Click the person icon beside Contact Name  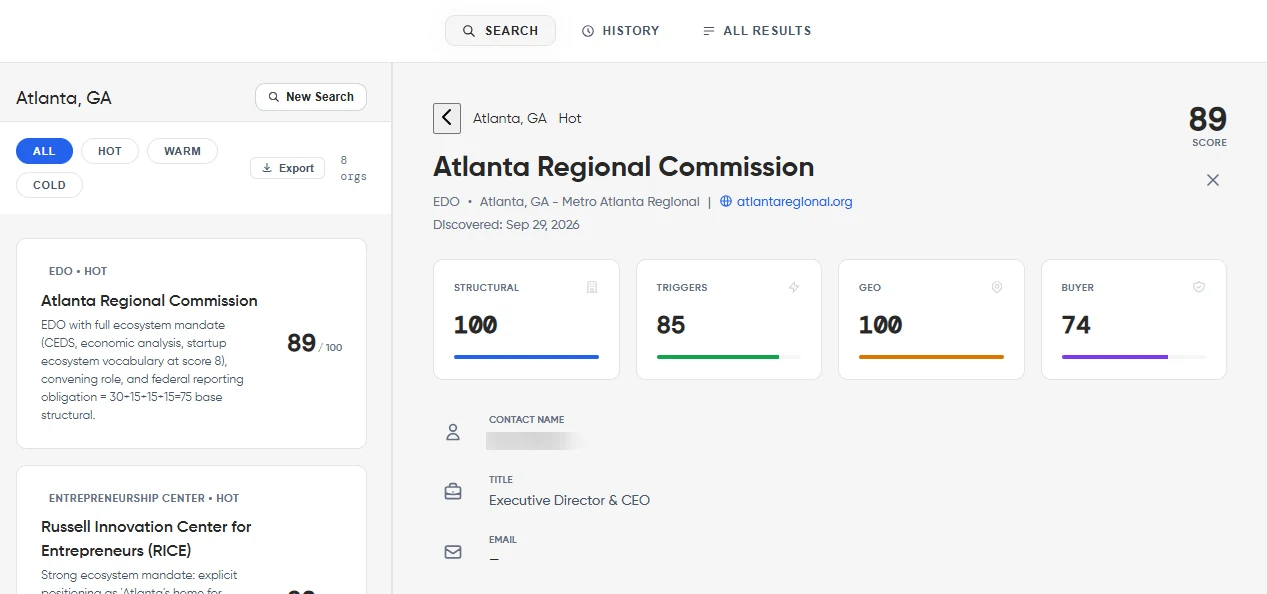(x=453, y=432)
